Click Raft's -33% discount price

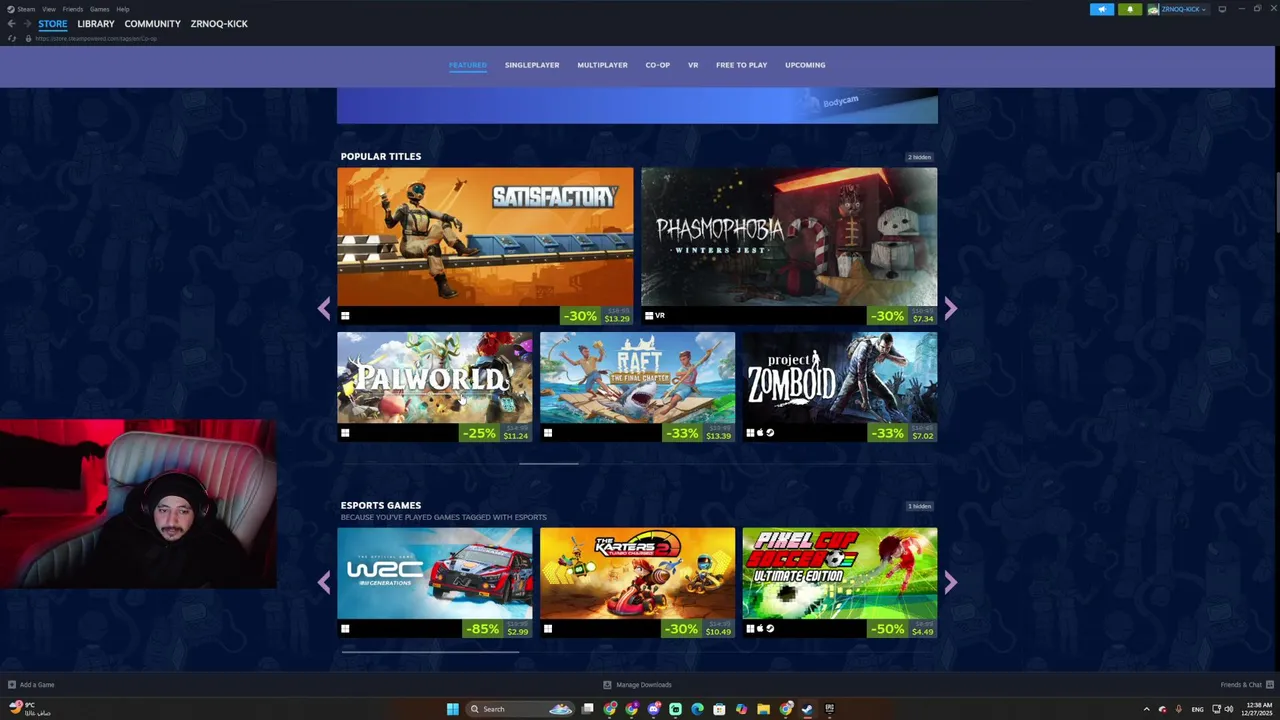[698, 433]
